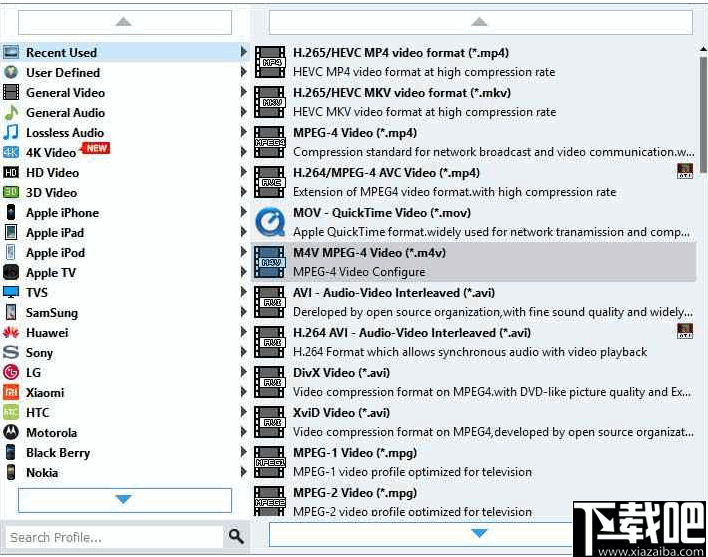The height and width of the screenshot is (557, 708).
Task: Click the LG logo icon
Action: click(x=11, y=372)
